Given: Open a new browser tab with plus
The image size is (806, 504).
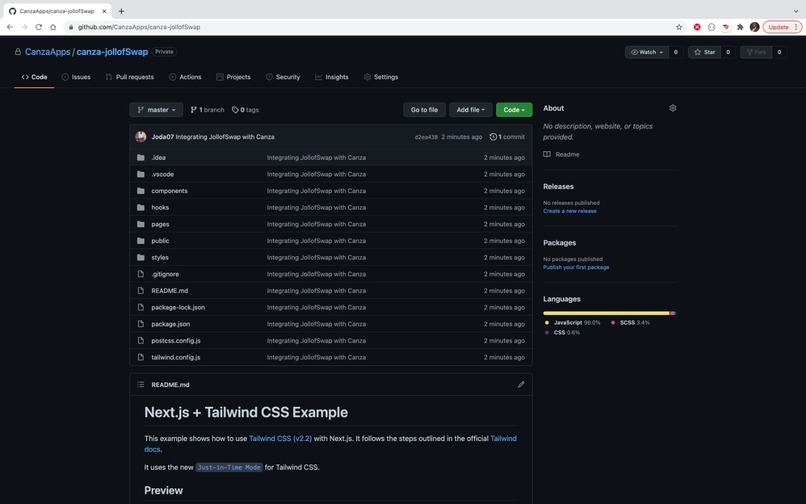Looking at the screenshot, I should [x=121, y=11].
